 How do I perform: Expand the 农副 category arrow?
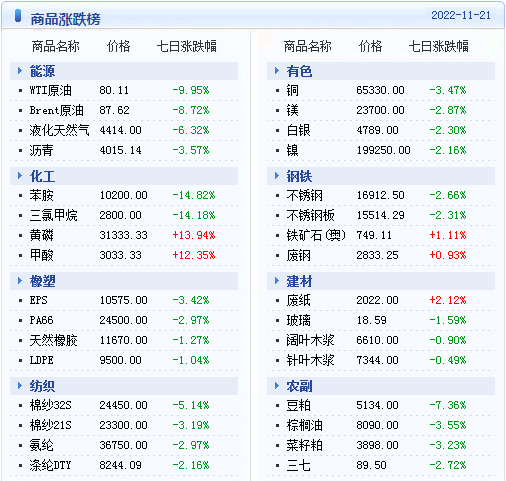point(277,386)
